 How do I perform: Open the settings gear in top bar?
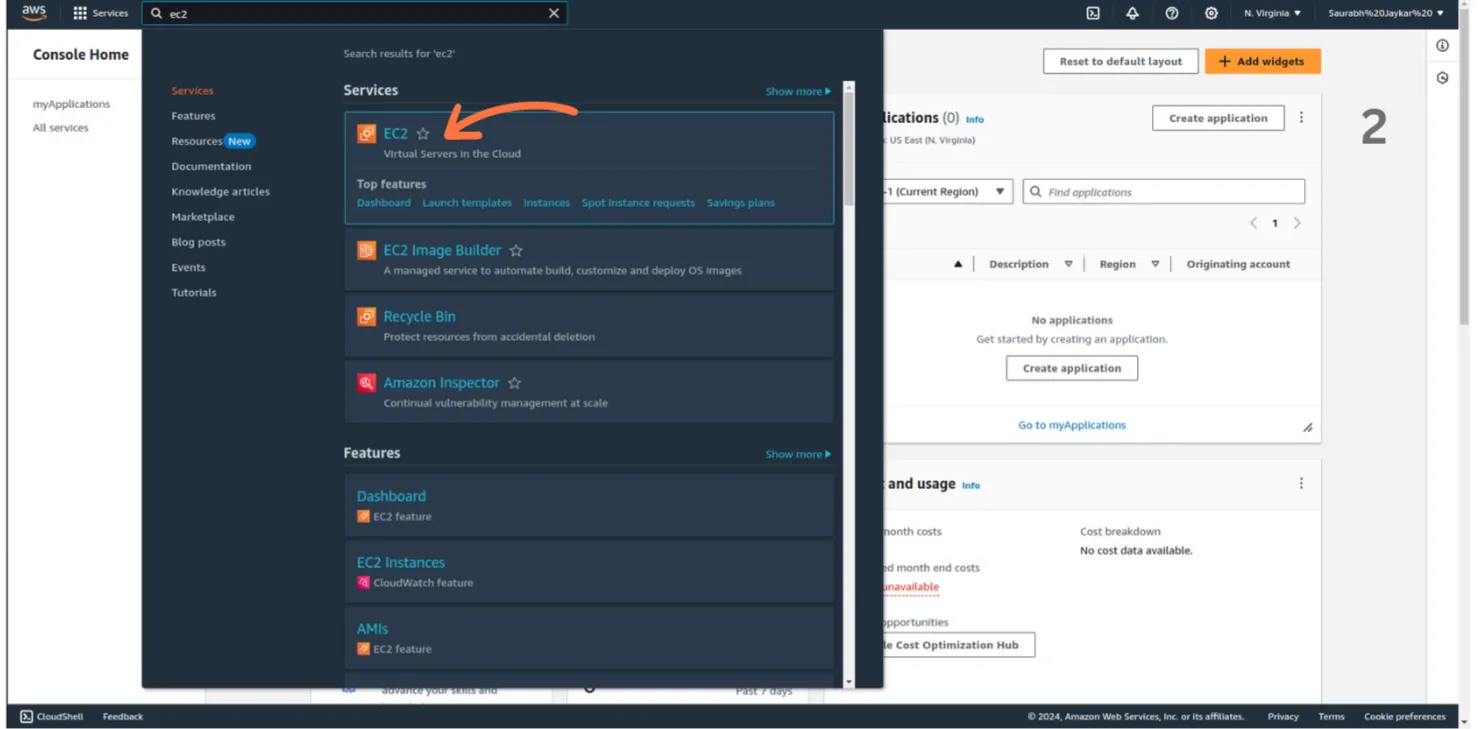[x=1211, y=13]
